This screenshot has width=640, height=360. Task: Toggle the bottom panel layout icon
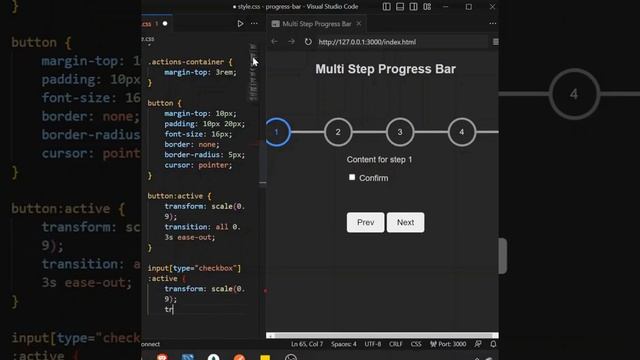point(400,7)
